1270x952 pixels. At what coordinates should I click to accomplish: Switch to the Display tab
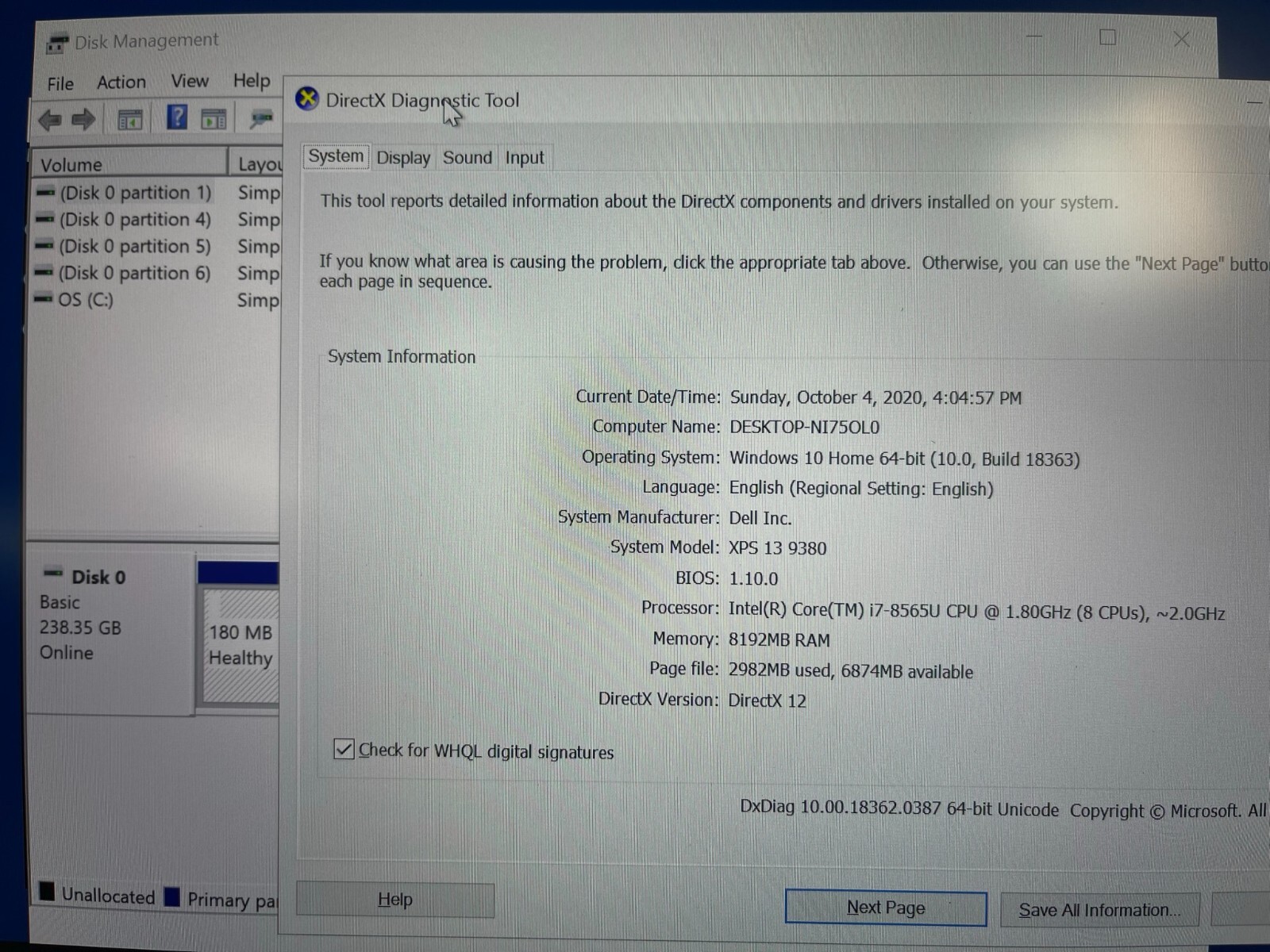tap(403, 158)
